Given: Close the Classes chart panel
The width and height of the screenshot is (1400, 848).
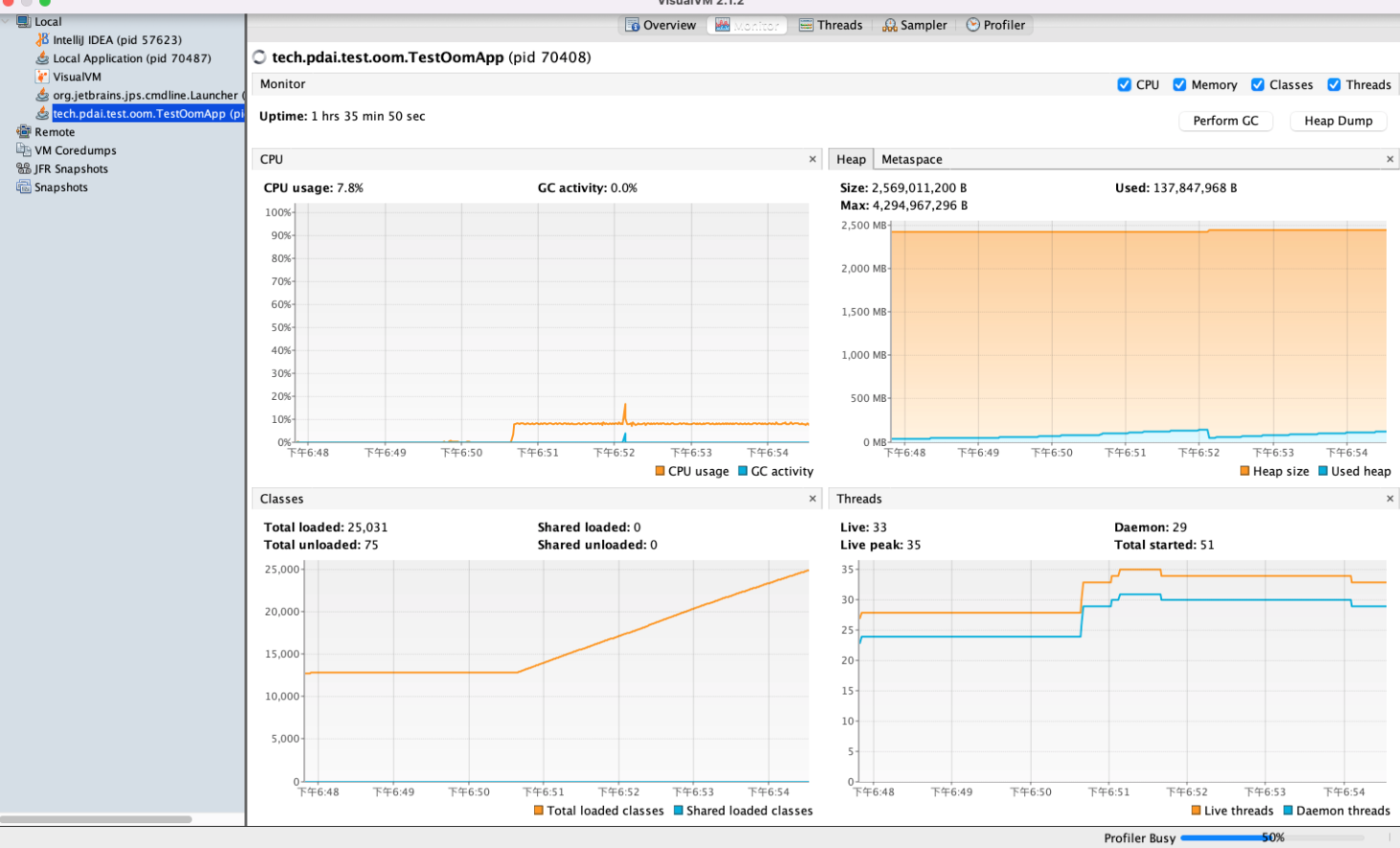Looking at the screenshot, I should click(x=812, y=499).
